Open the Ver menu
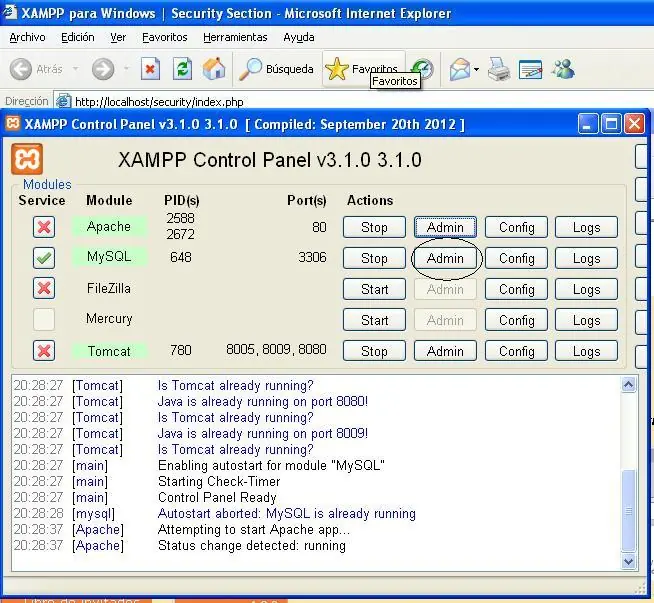Viewport: 654px width, 603px height. coord(118,37)
